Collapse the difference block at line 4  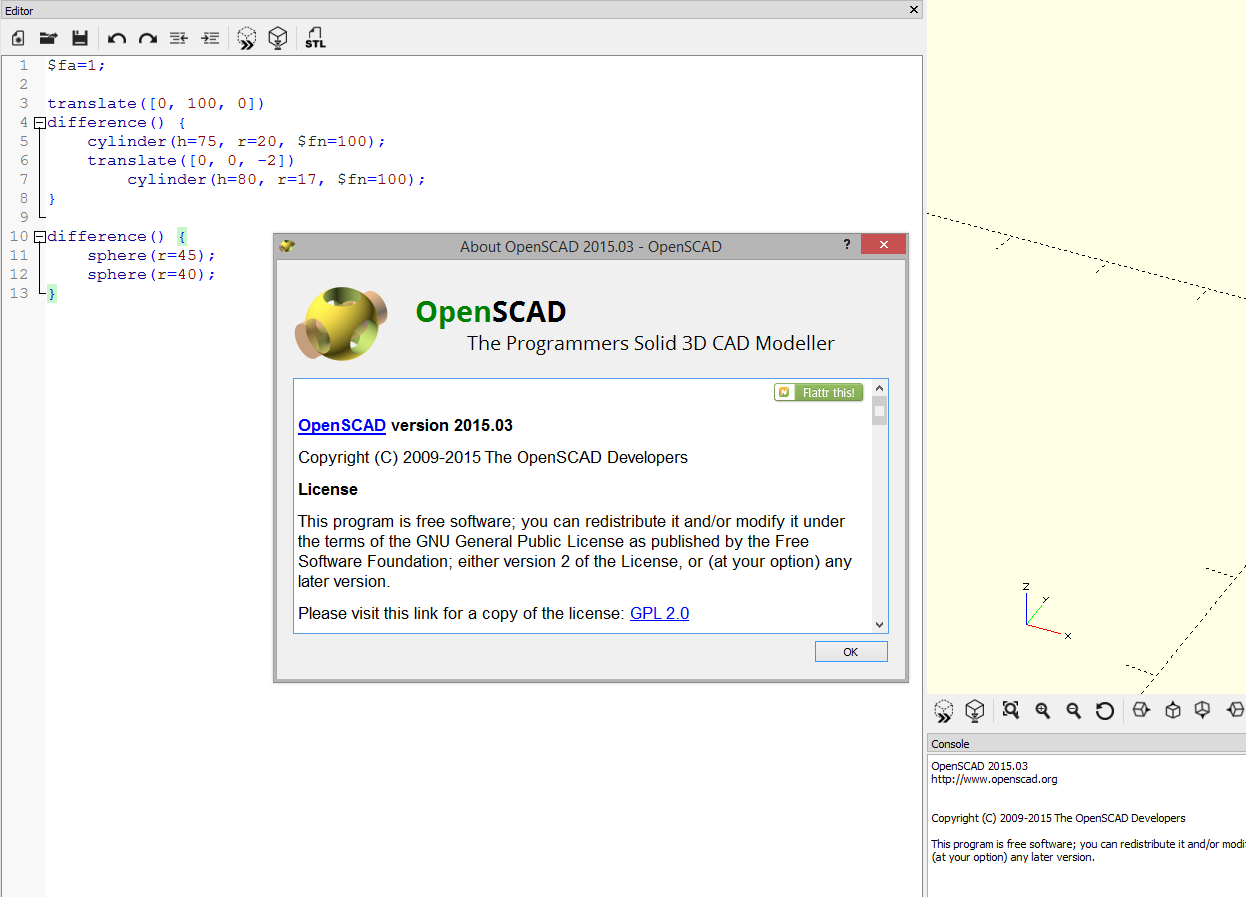point(39,123)
